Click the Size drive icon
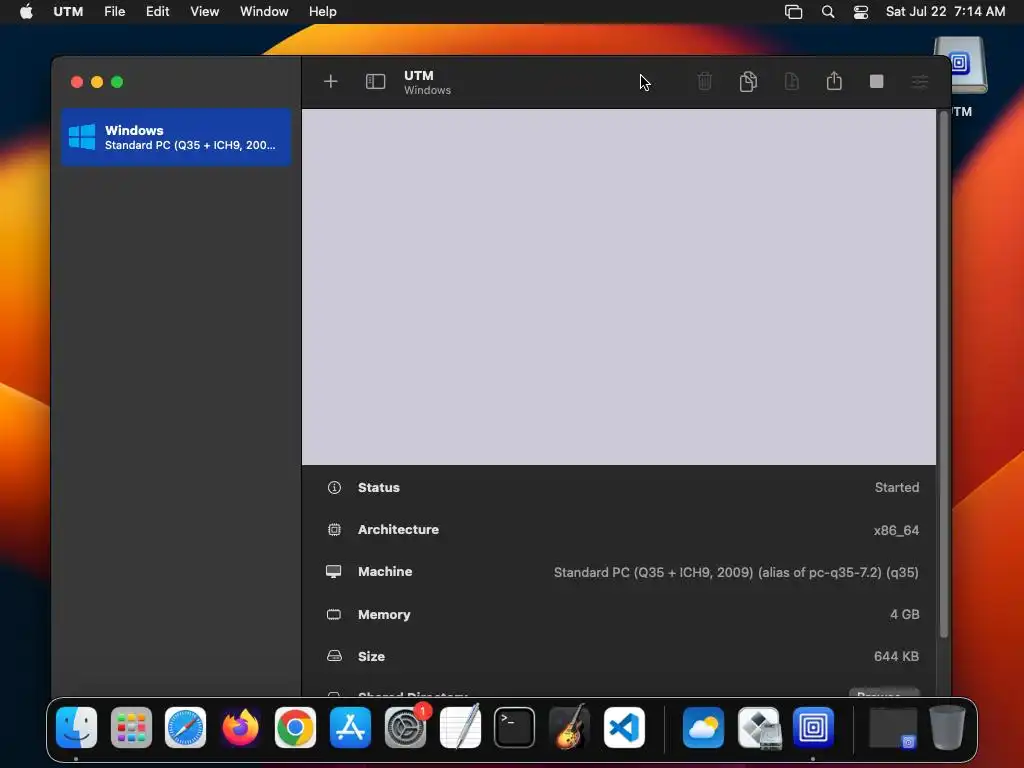The height and width of the screenshot is (768, 1024). click(x=334, y=656)
